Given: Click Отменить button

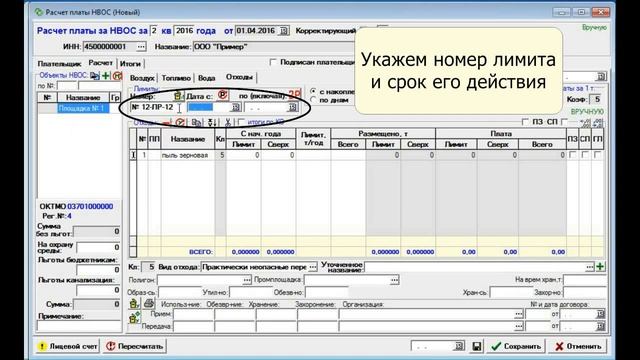Looking at the screenshot, I should click(x=578, y=346).
